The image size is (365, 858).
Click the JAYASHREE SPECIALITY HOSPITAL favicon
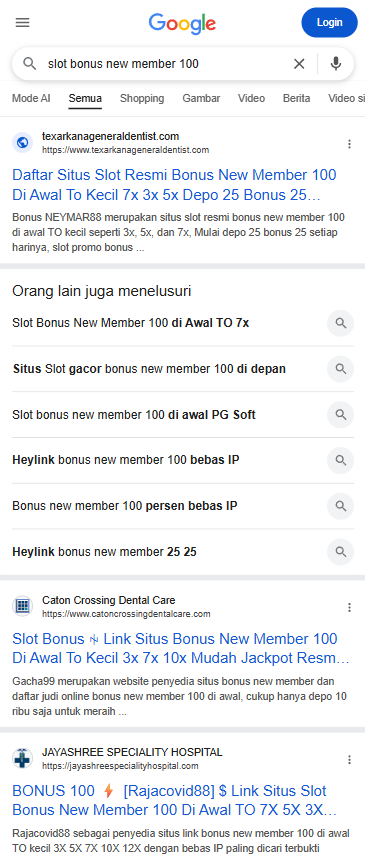22,758
